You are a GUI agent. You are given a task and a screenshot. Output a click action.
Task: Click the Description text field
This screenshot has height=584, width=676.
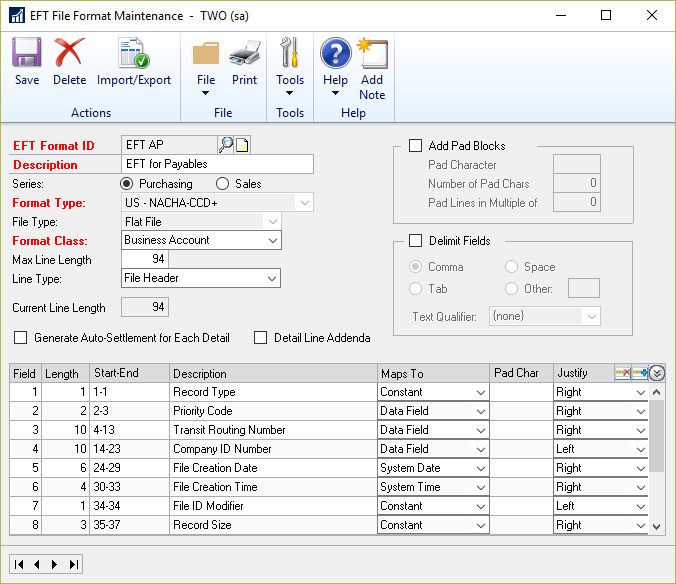(217, 164)
